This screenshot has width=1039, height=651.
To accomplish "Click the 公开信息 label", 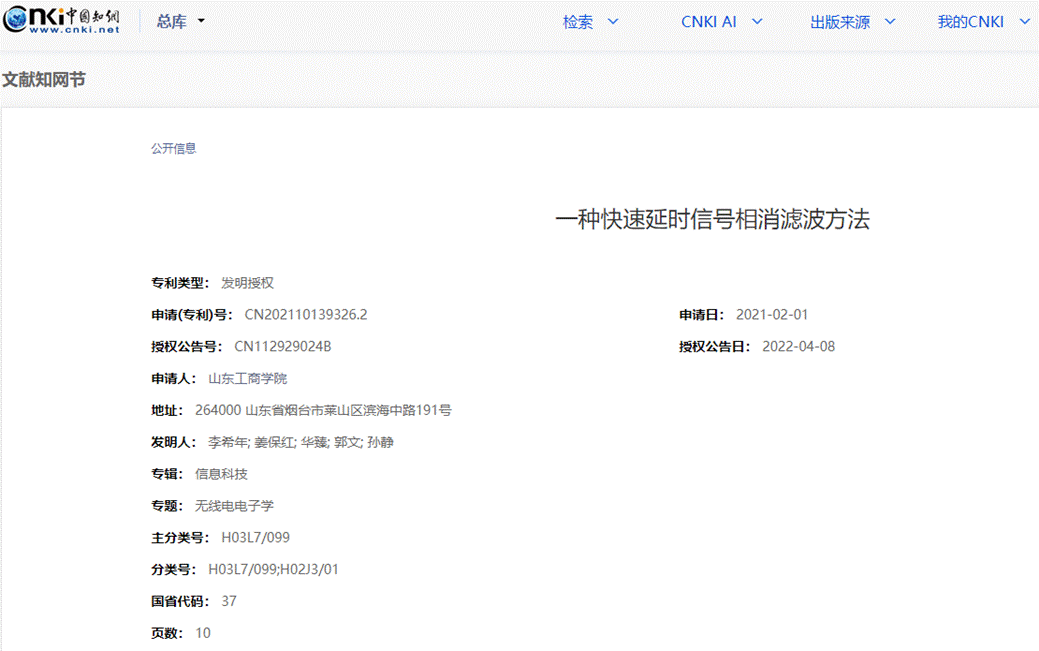I will tap(173, 148).
